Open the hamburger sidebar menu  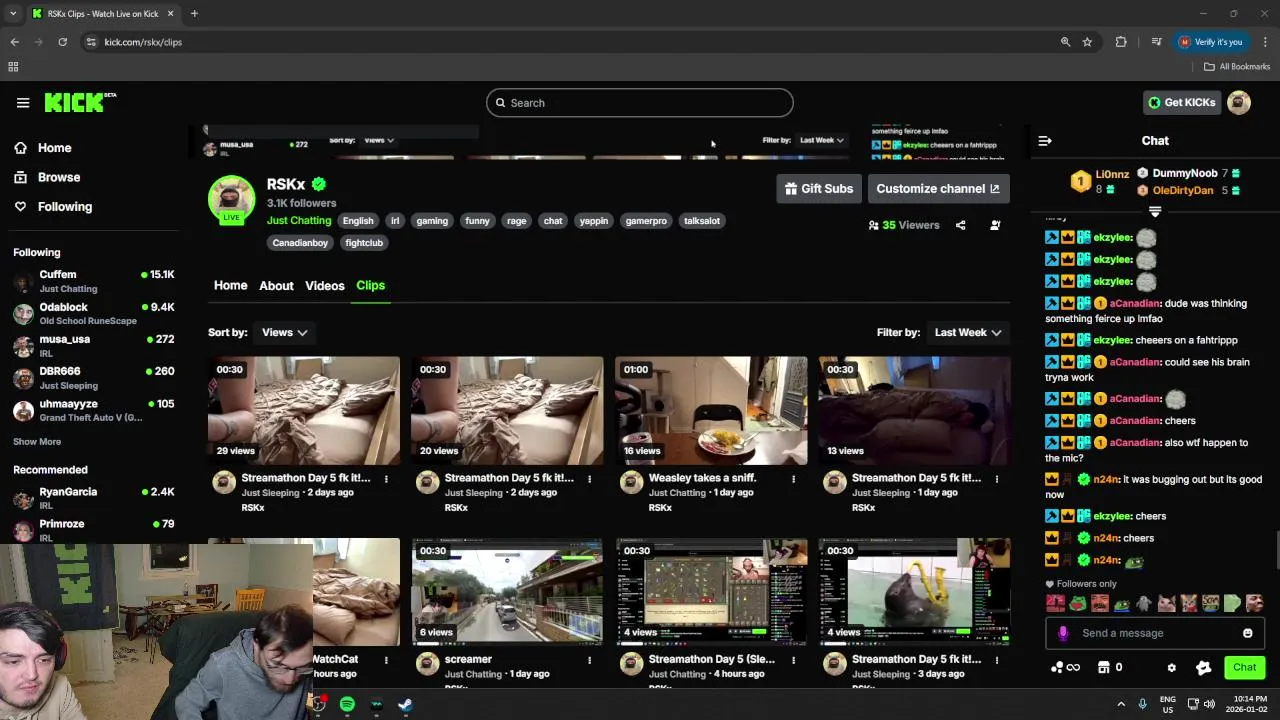click(23, 102)
